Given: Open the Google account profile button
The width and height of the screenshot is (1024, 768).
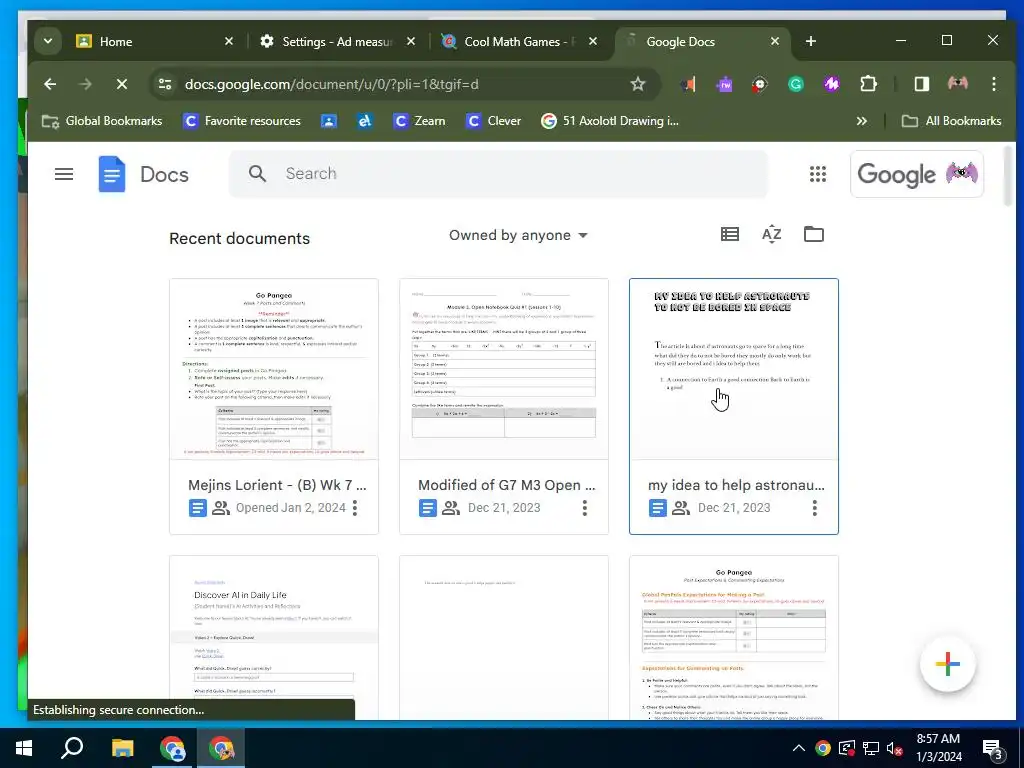Looking at the screenshot, I should point(917,174).
